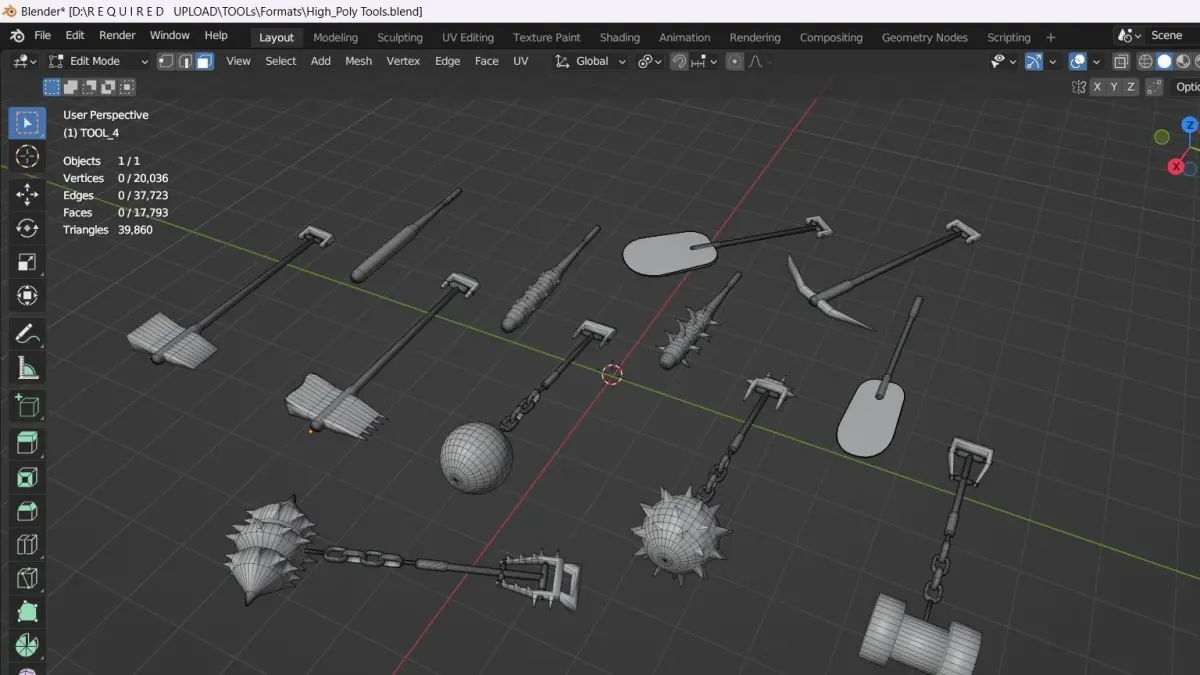Viewport: 1200px width, 675px height.
Task: Toggle snapping magnet icon
Action: (x=680, y=61)
